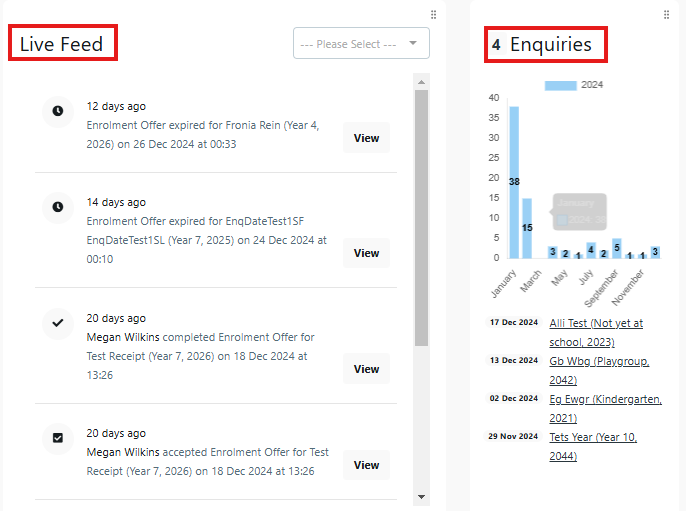This screenshot has height=511, width=686.
Task: View the EnqDateTest1SF expired offer
Action: 366,253
